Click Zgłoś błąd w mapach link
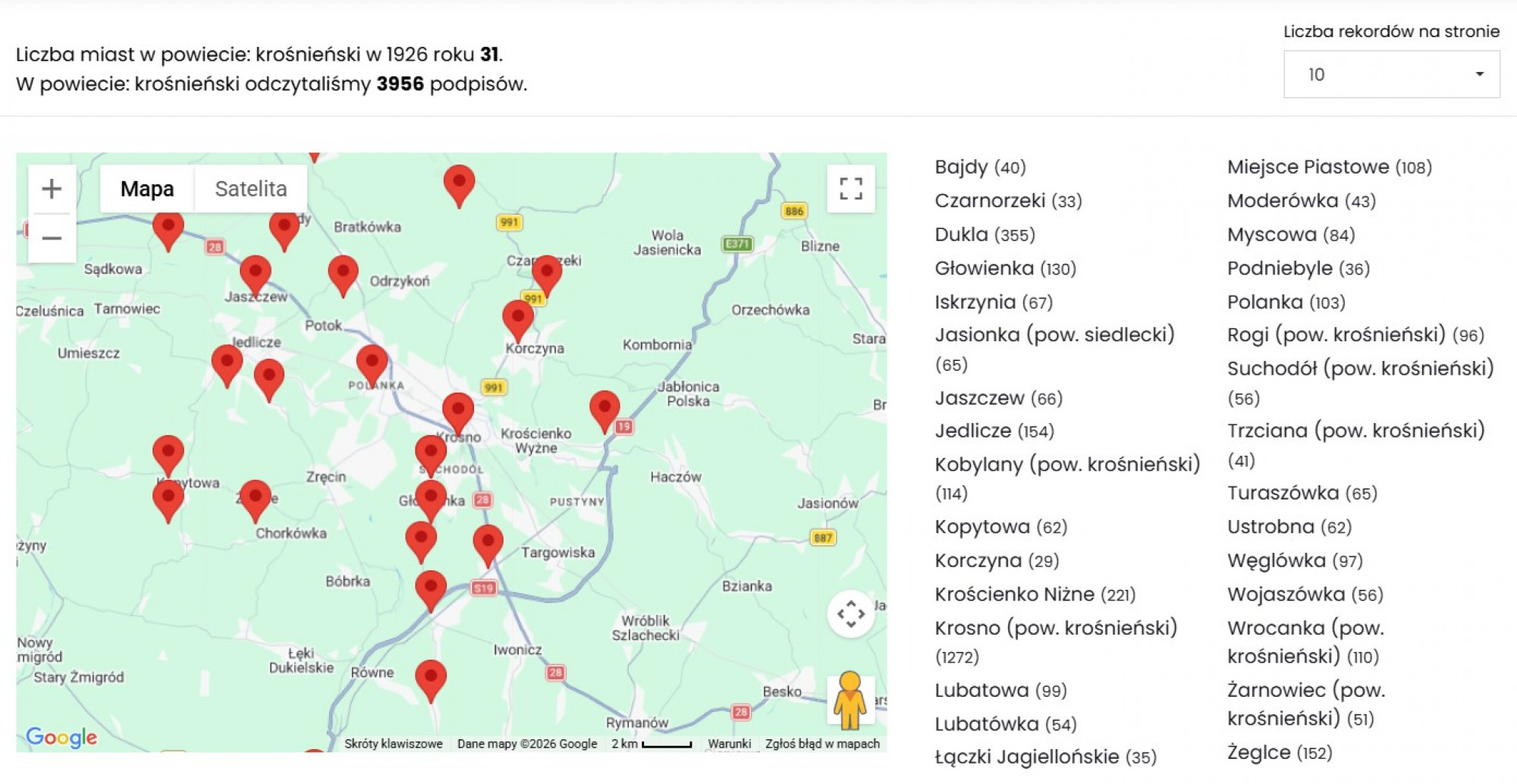Viewport: 1517px width, 784px height. click(x=822, y=744)
